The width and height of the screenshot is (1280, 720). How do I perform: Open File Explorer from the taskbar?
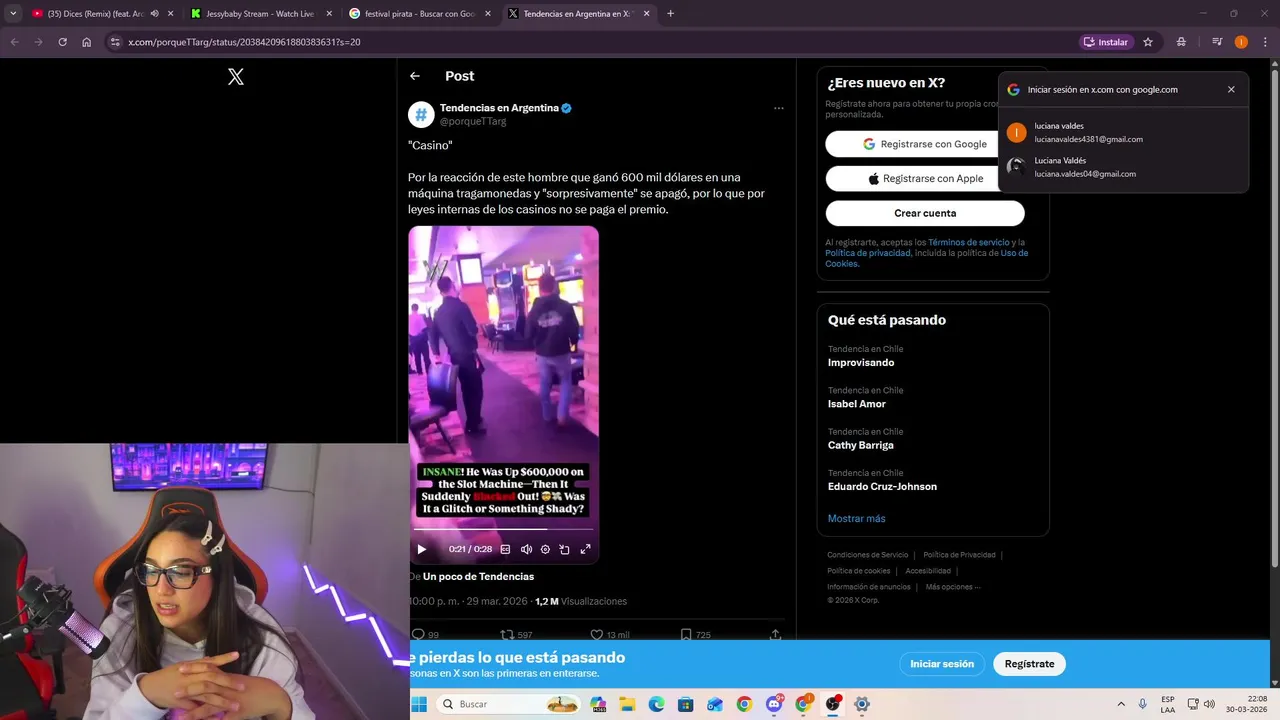tap(627, 704)
